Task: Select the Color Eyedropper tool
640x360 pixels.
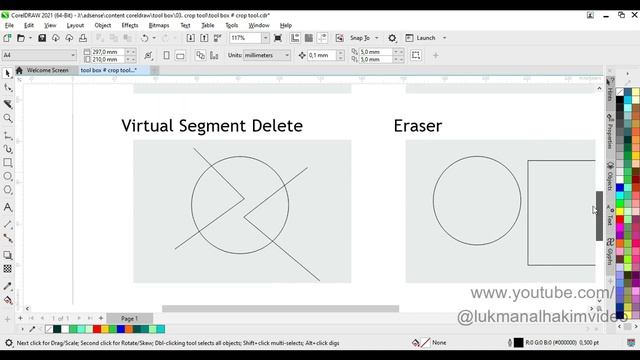Action: 7,286
